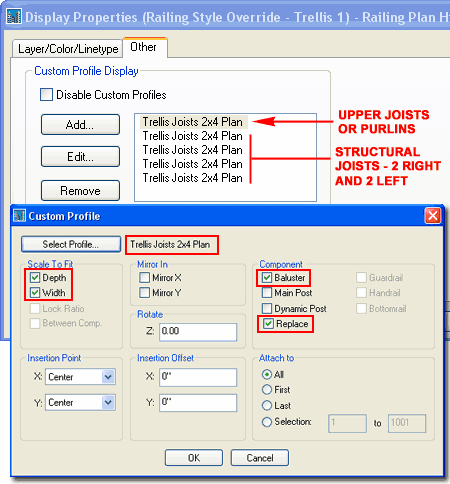Viewport: 450px width, 484px height.
Task: Select first Trellis Joists 2x4 Plan entry
Action: point(193,122)
